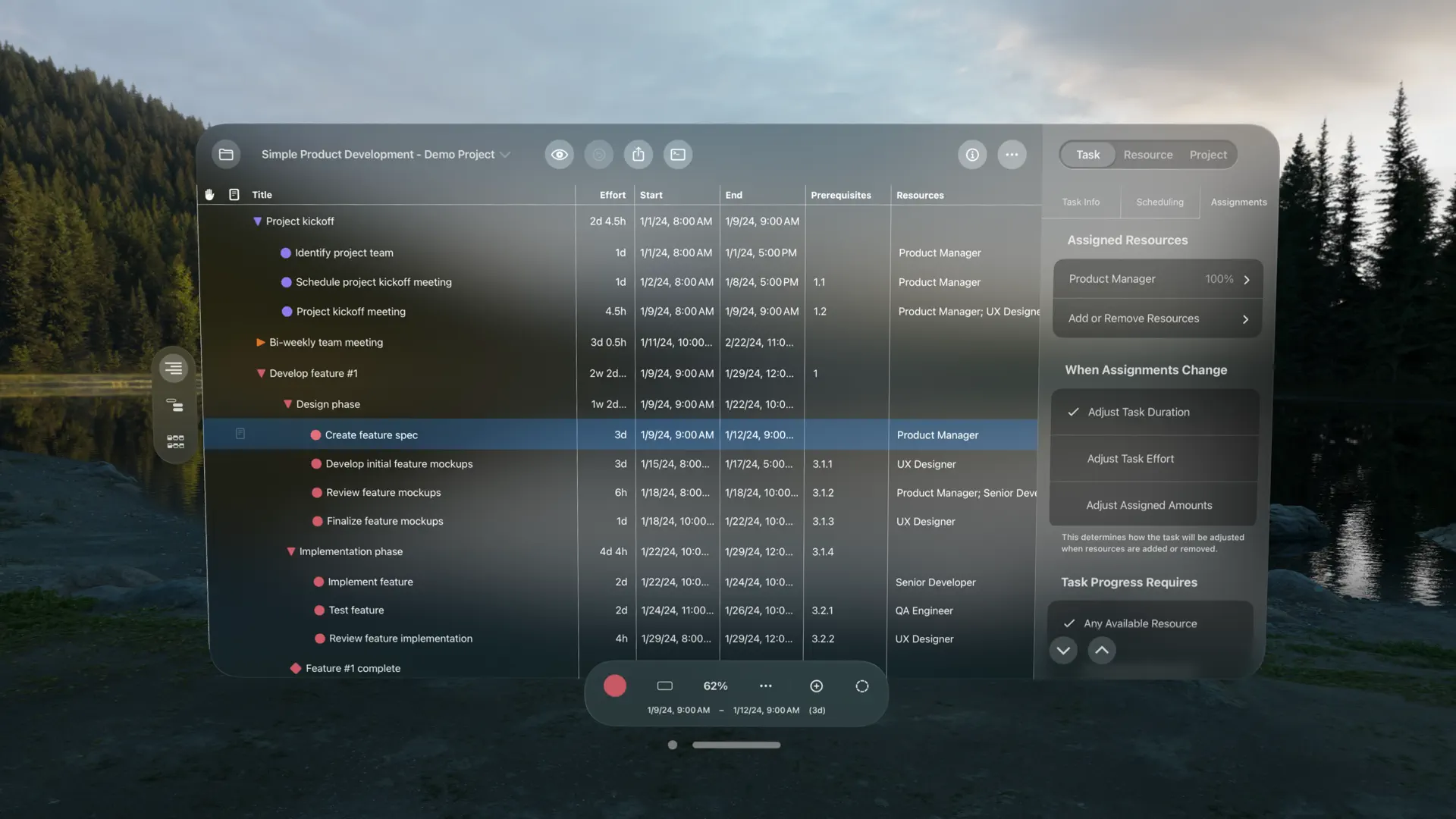1456x819 pixels.
Task: Open the terminal-style icon in the top toolbar
Action: coord(678,154)
